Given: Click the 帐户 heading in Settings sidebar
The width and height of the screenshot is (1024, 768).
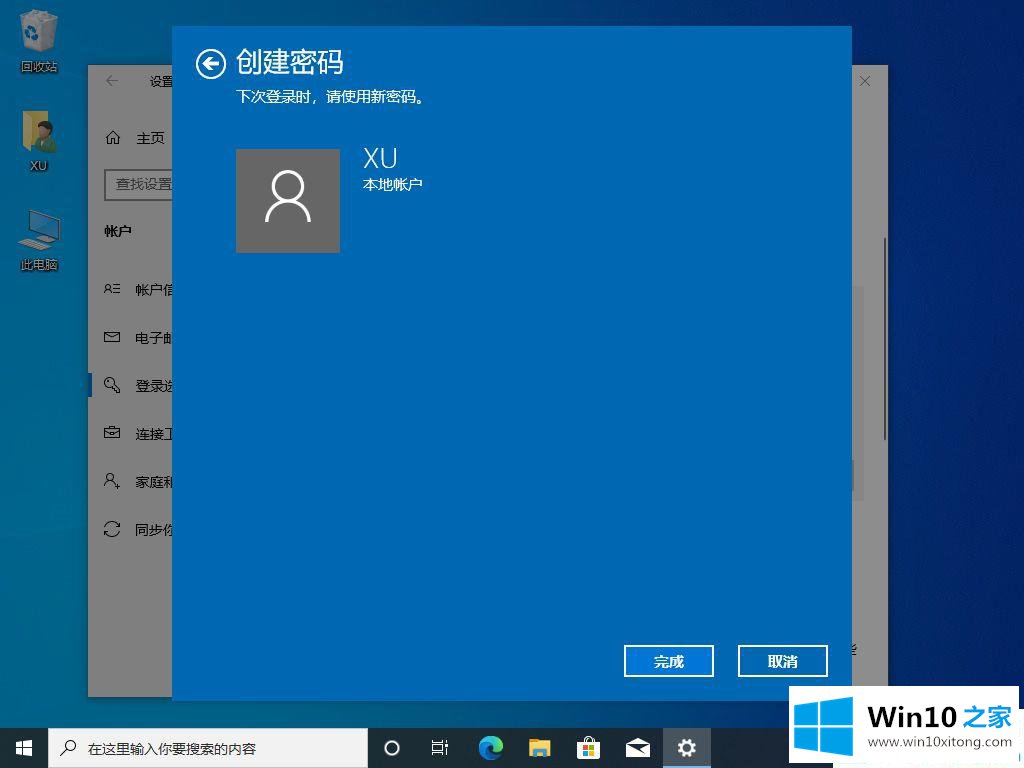Looking at the screenshot, I should point(118,231).
